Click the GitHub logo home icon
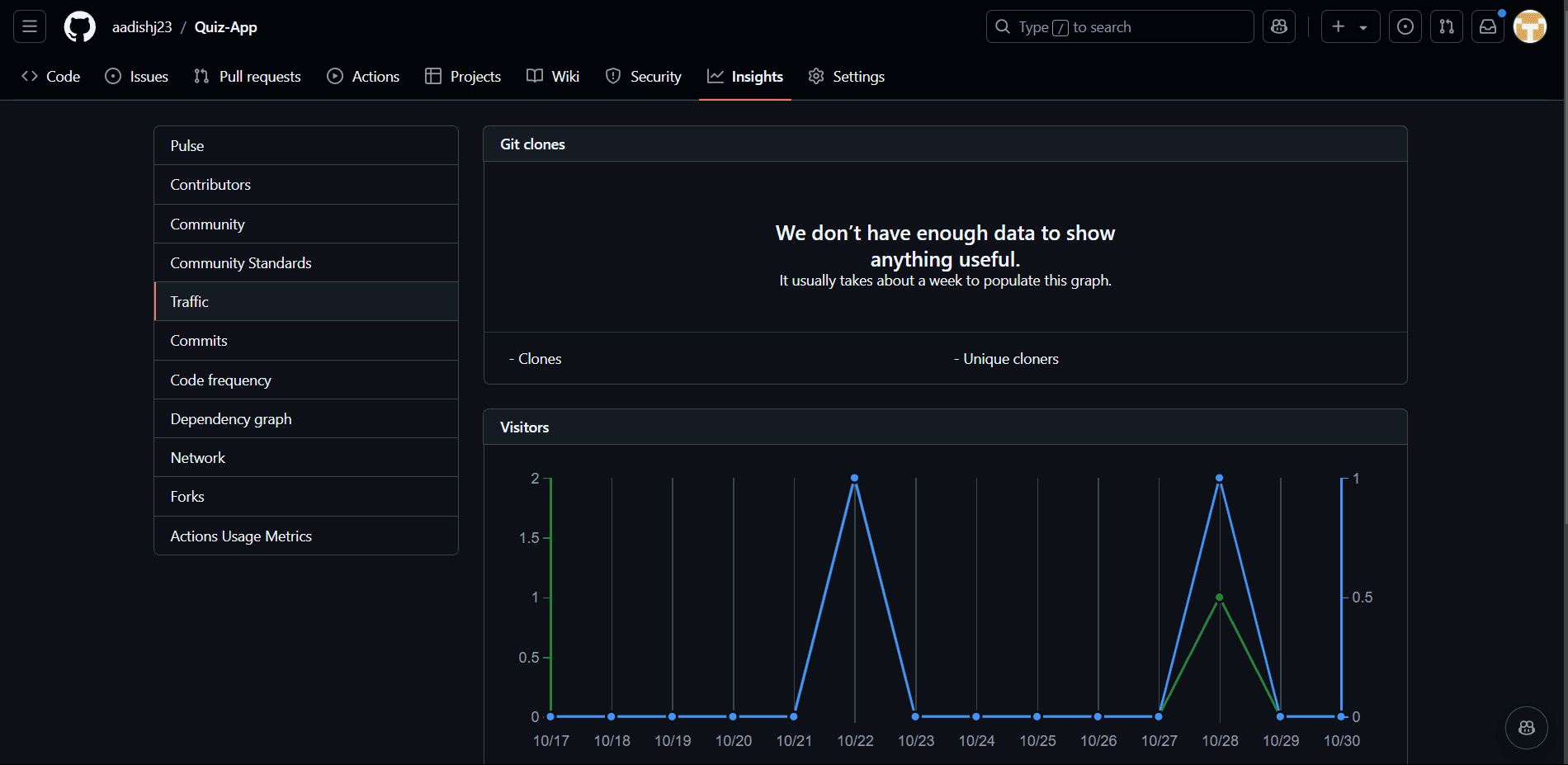The image size is (1568, 765). [x=80, y=26]
